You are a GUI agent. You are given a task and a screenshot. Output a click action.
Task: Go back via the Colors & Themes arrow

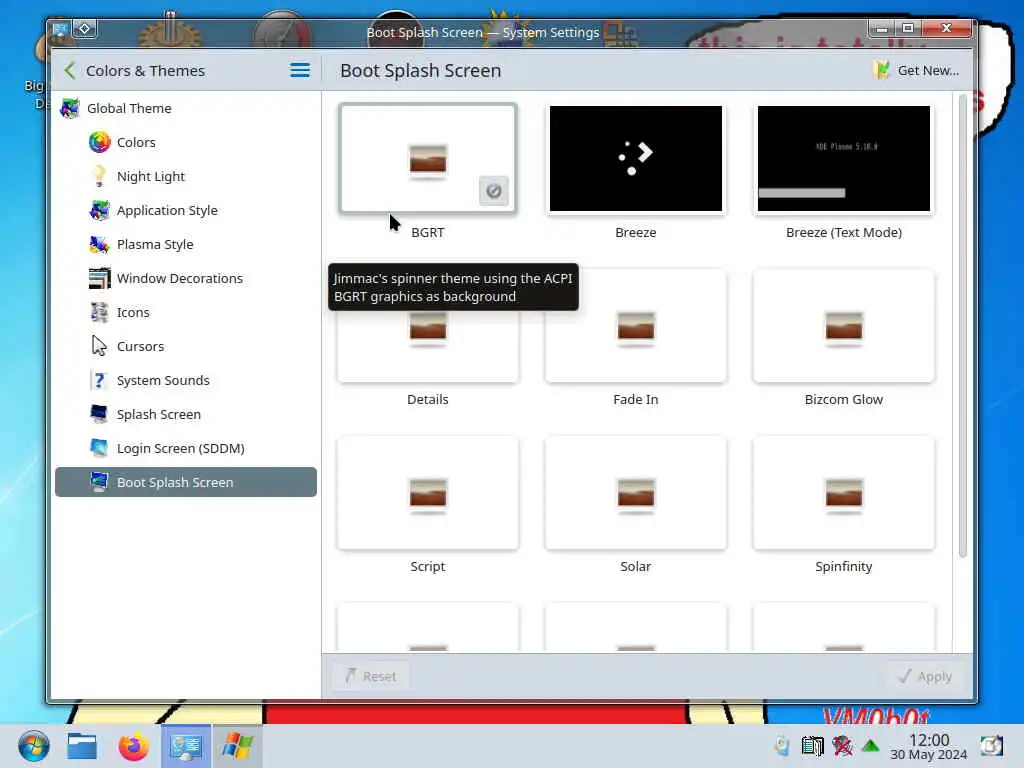(x=70, y=71)
